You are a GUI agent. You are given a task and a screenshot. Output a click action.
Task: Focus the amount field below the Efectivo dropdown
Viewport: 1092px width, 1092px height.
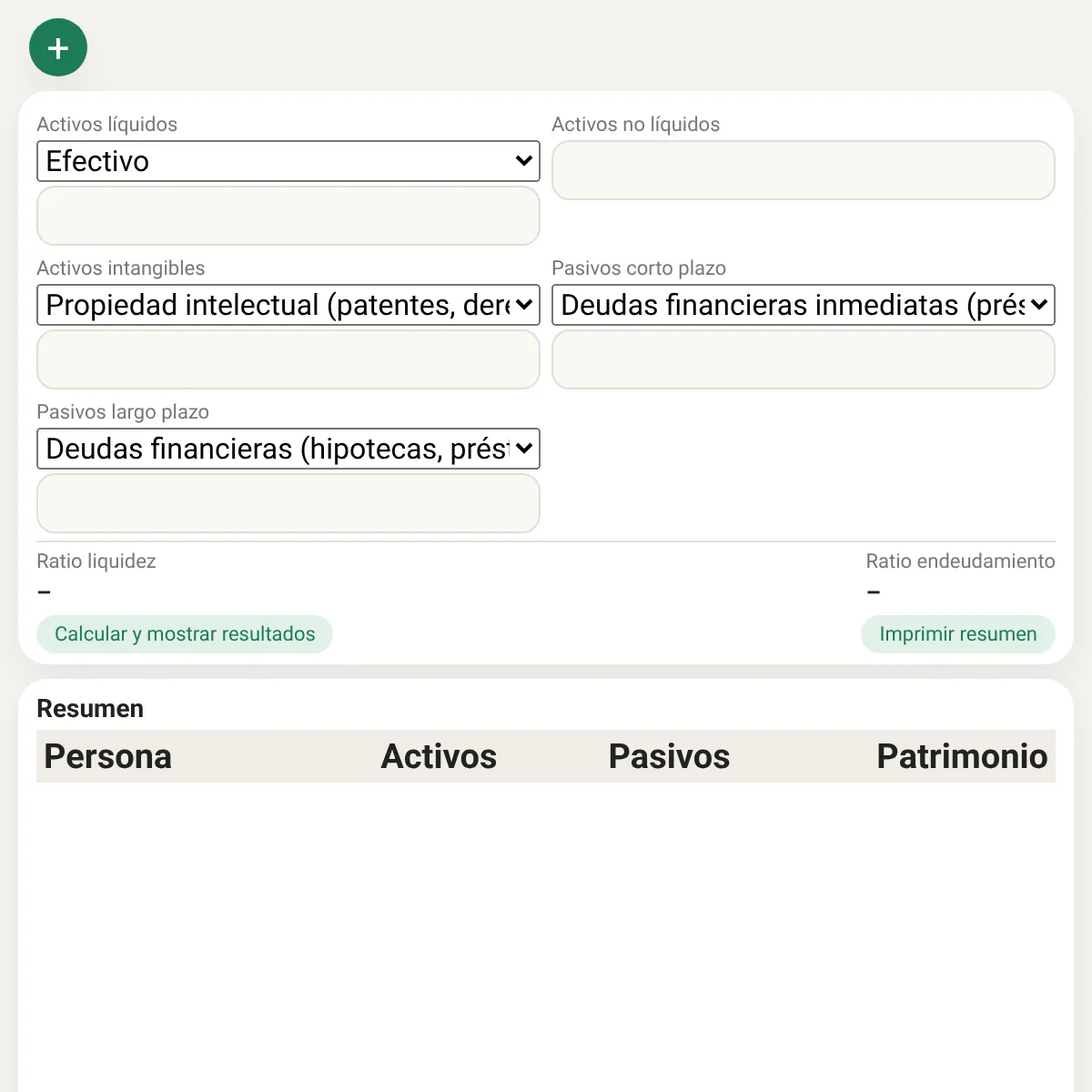tap(288, 216)
